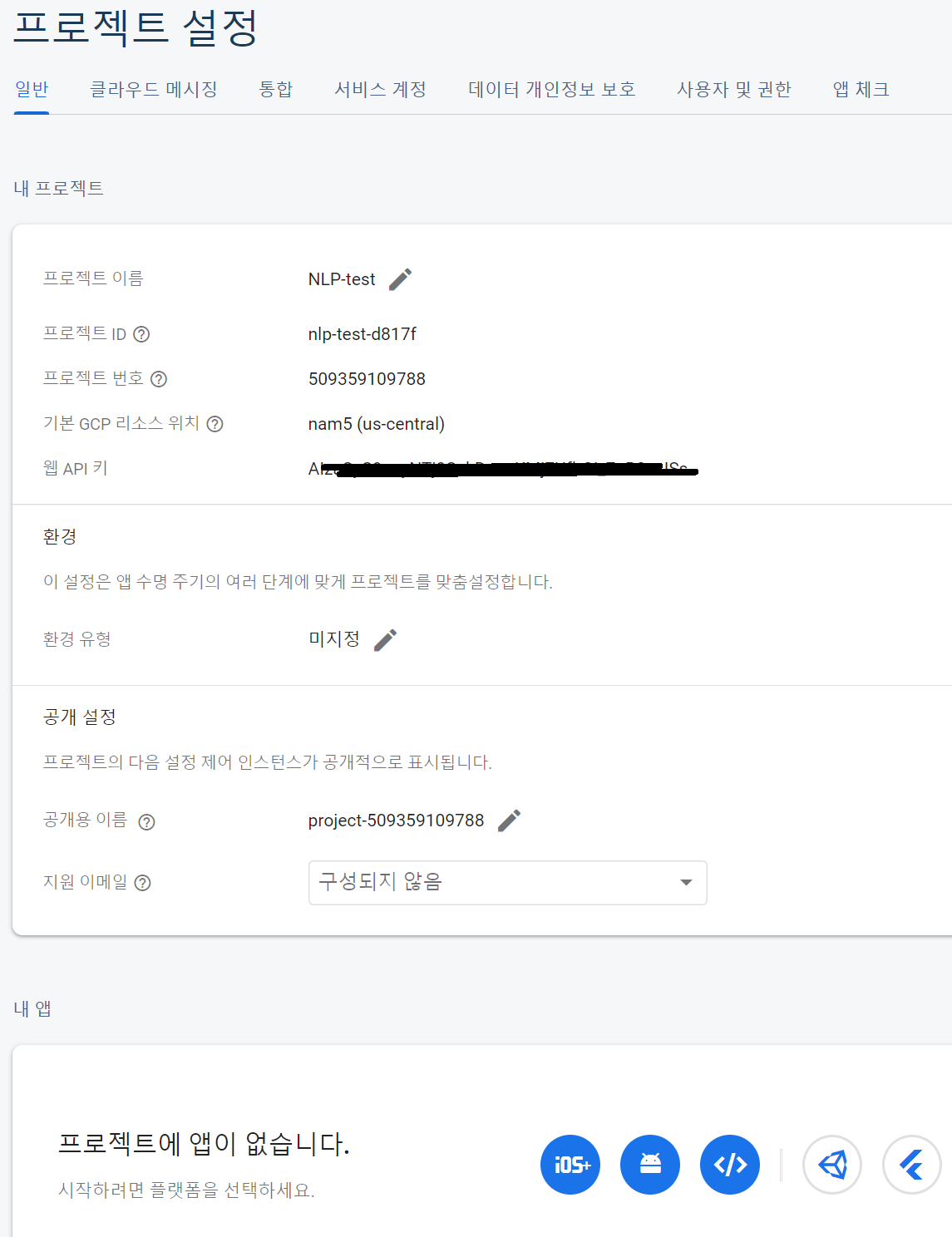952x1237 pixels.
Task: Open help for 프로젝트 ID
Action: [141, 334]
